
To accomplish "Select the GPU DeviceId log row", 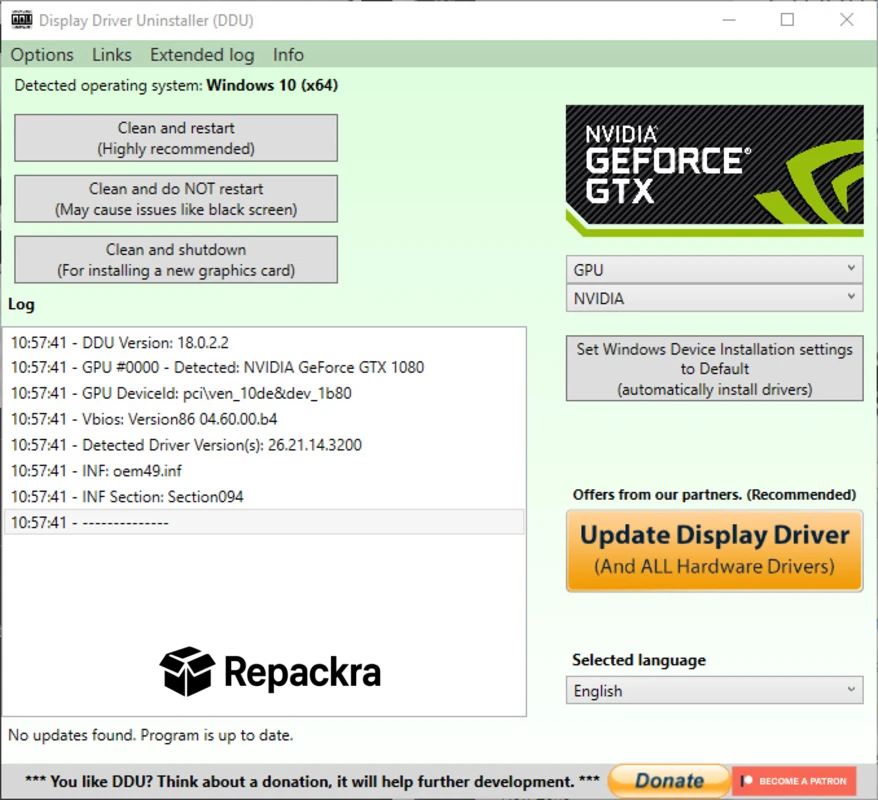I will (264, 393).
